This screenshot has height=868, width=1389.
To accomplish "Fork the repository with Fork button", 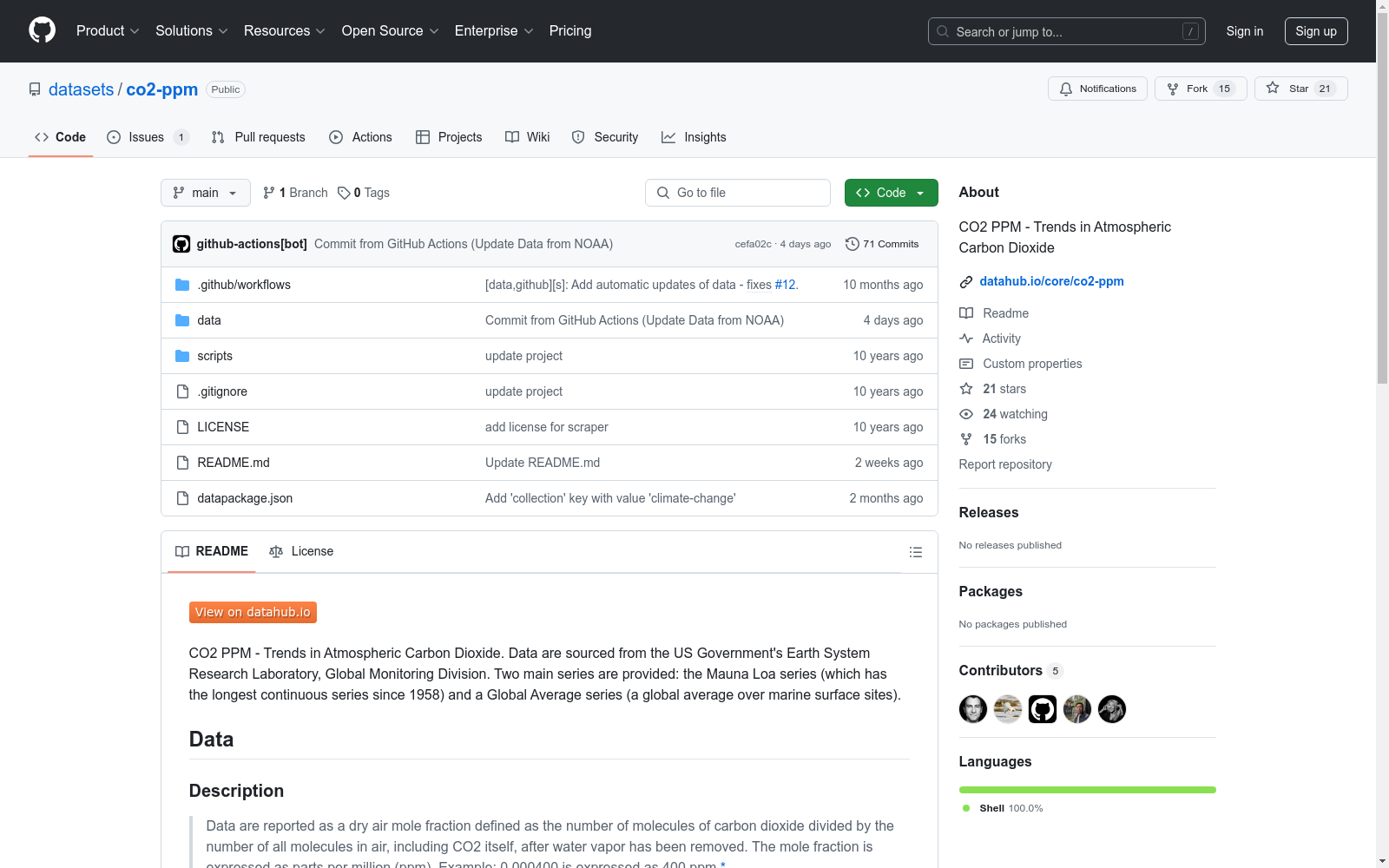I will point(1201,89).
